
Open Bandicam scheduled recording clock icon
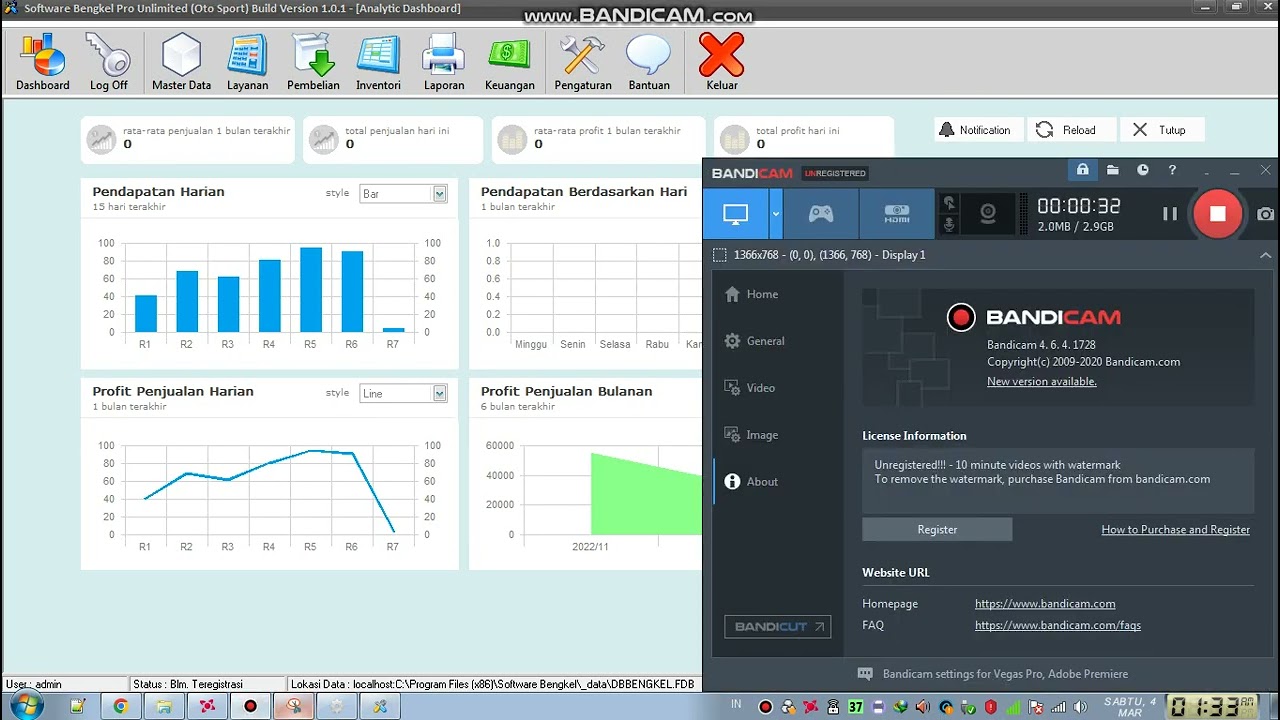1143,170
